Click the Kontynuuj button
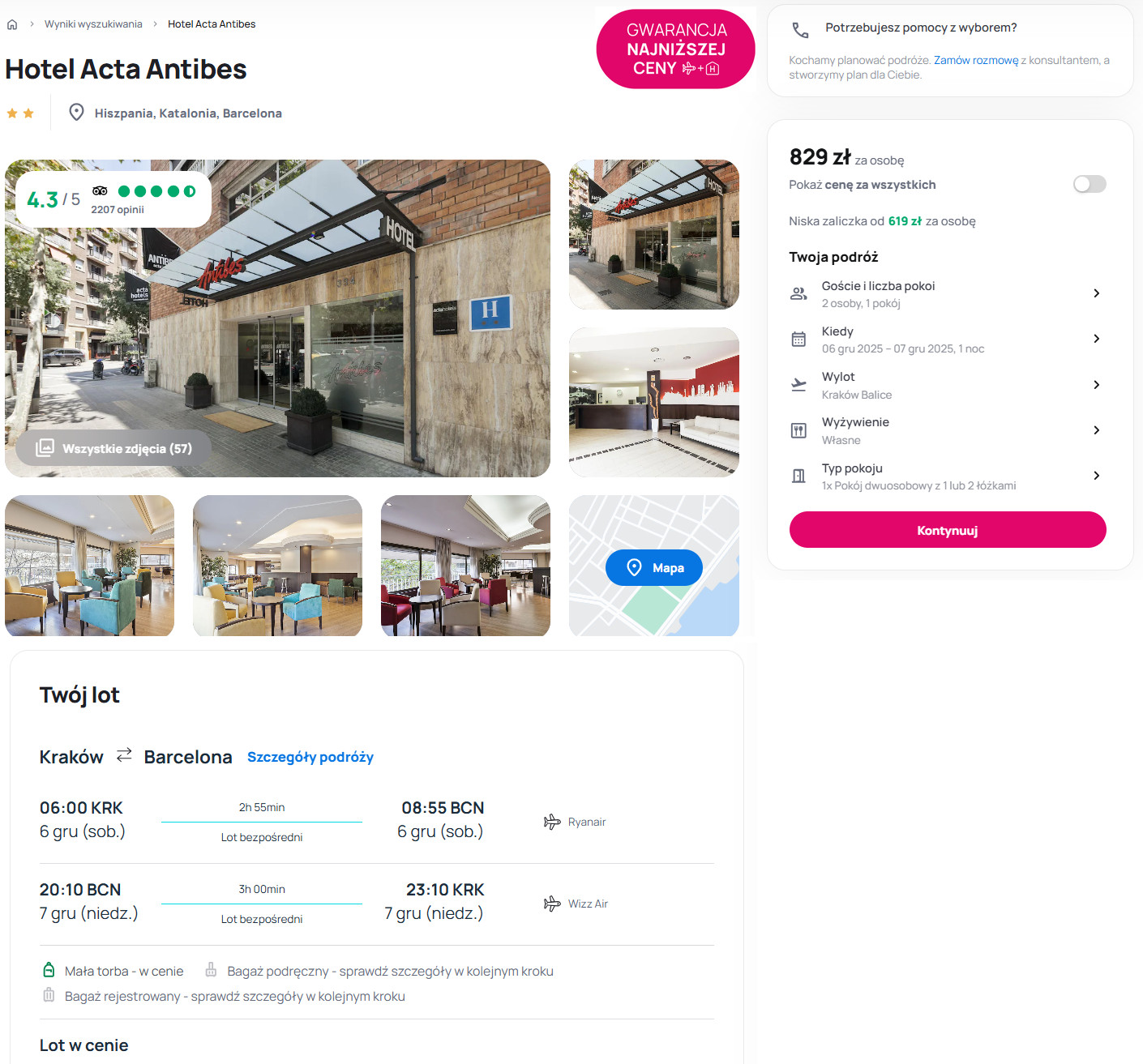The width and height of the screenshot is (1143, 1064). (x=948, y=530)
